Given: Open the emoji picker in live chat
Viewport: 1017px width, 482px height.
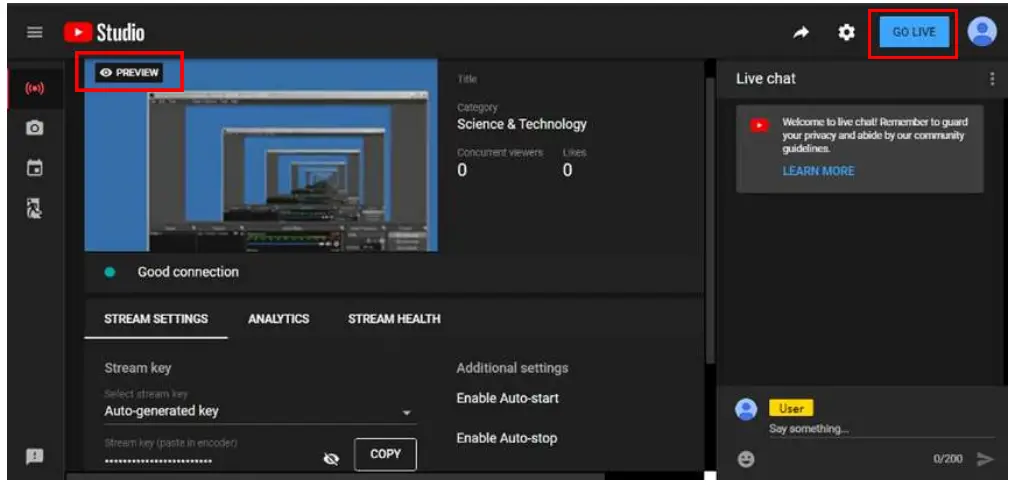Looking at the screenshot, I should 747,459.
